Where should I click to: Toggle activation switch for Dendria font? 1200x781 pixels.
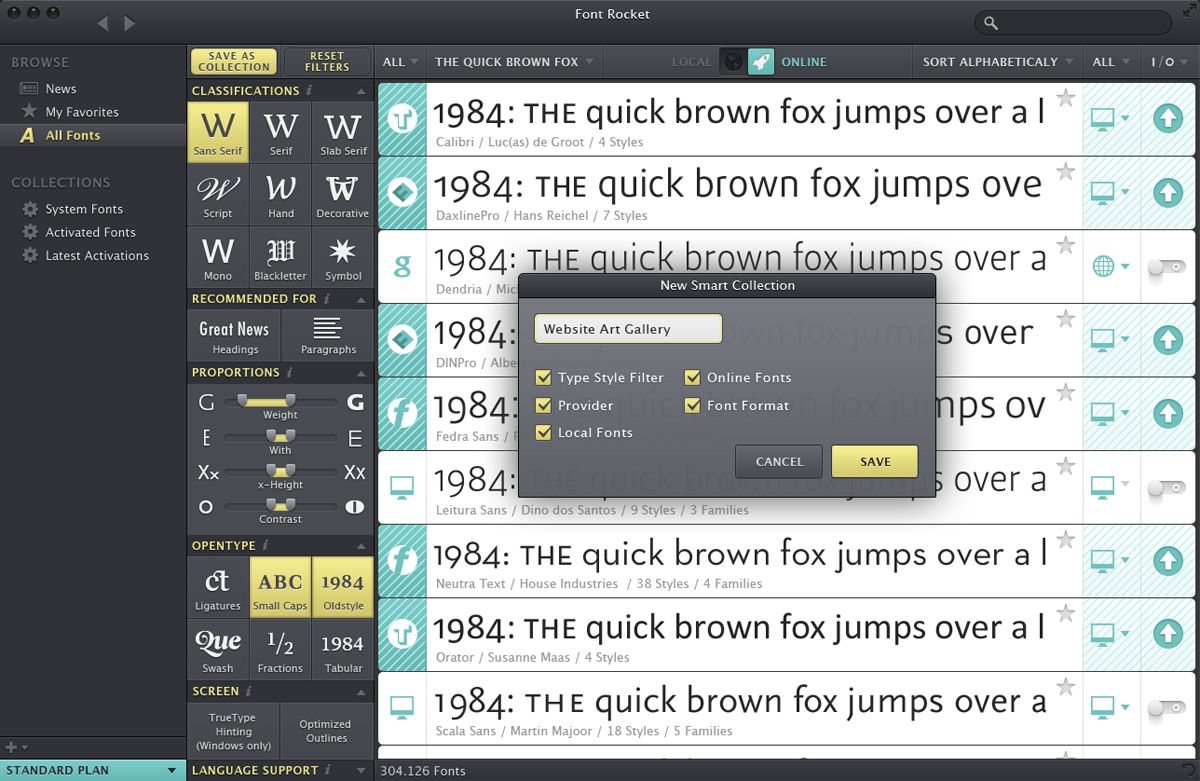point(1166,267)
